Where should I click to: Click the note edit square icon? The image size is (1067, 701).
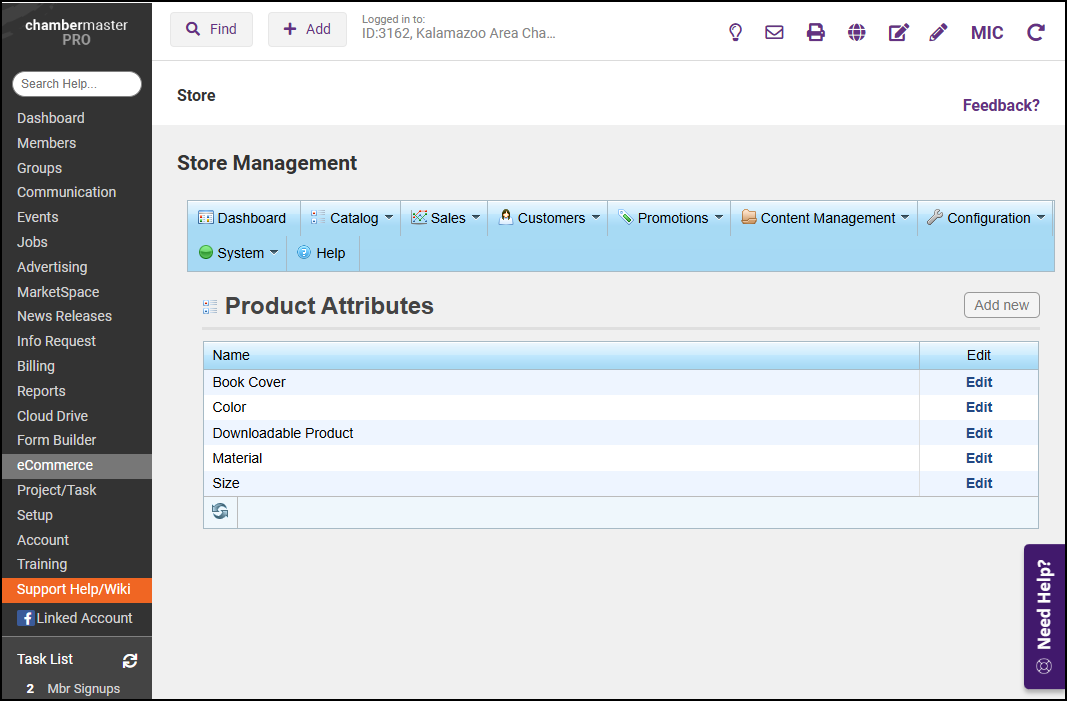click(898, 32)
